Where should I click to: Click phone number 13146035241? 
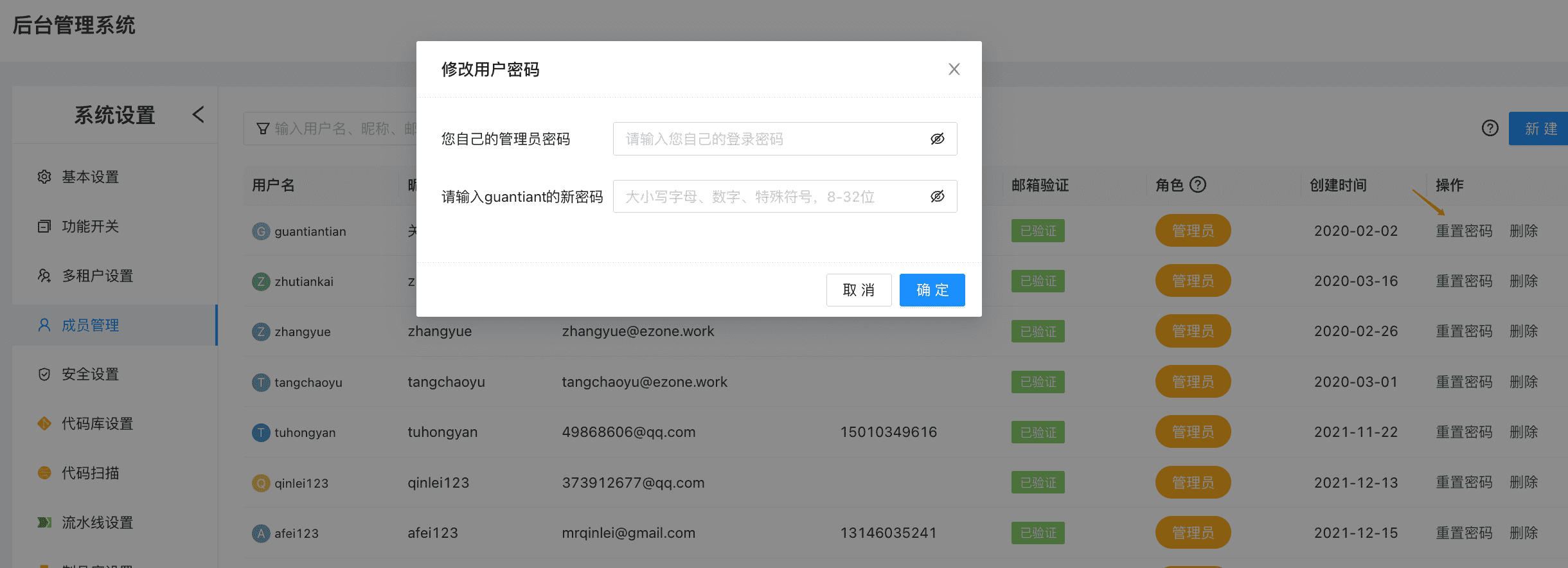(888, 533)
